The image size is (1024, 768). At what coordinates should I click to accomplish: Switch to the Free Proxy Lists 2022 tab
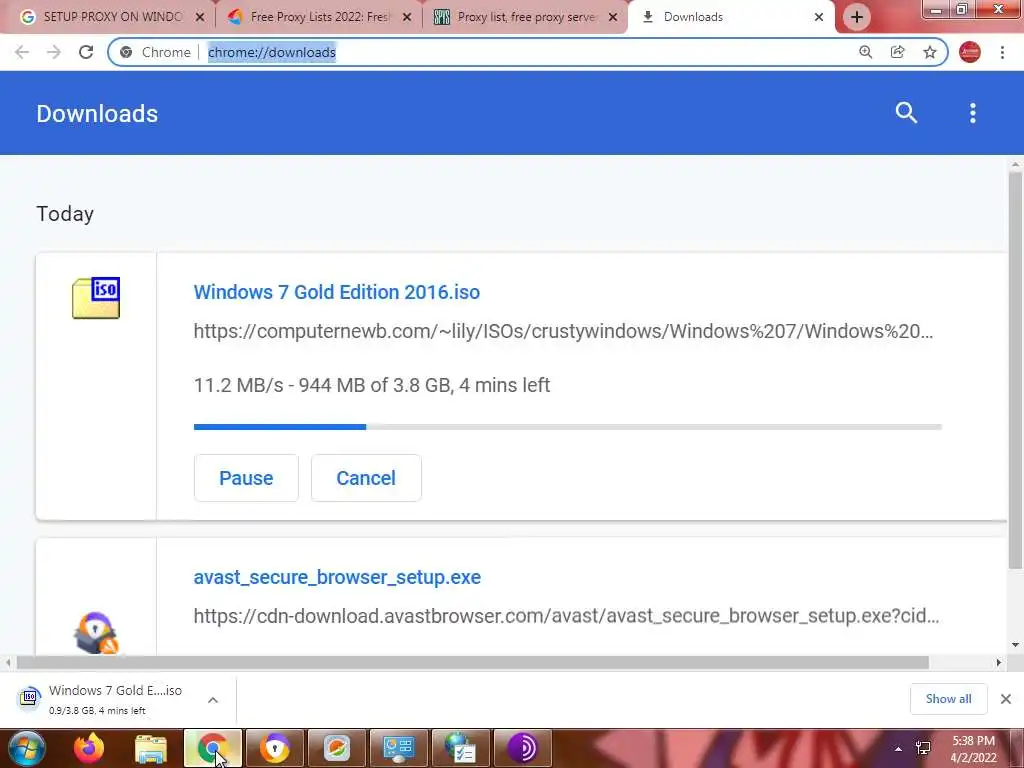[320, 17]
